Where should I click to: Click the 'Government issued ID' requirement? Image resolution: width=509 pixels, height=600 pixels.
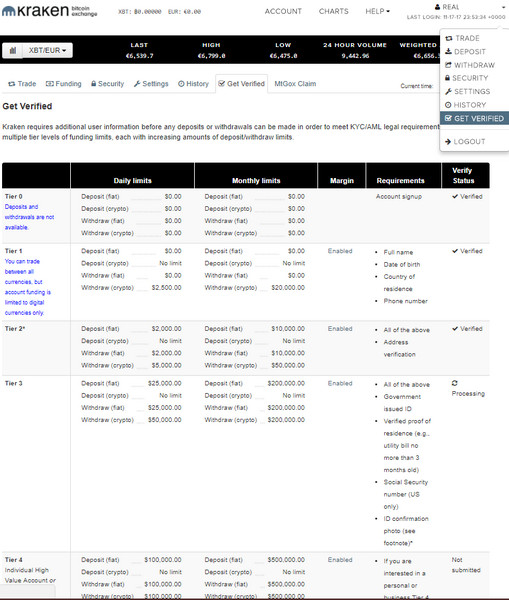pyautogui.click(x=402, y=403)
